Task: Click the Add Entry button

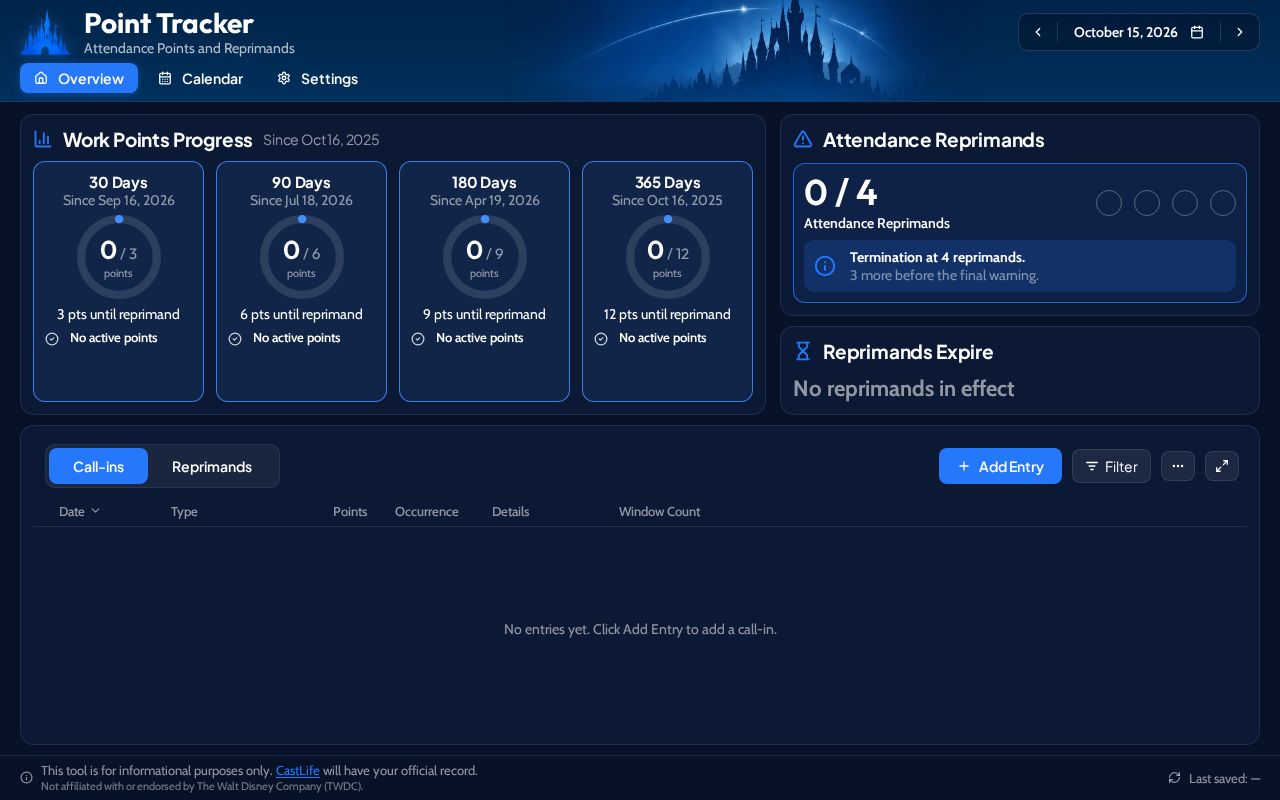Action: pyautogui.click(x=1000, y=466)
